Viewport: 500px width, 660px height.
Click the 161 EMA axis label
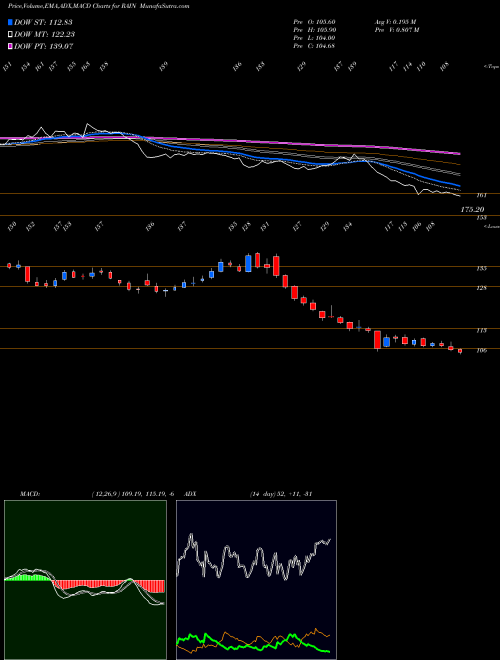482,195
